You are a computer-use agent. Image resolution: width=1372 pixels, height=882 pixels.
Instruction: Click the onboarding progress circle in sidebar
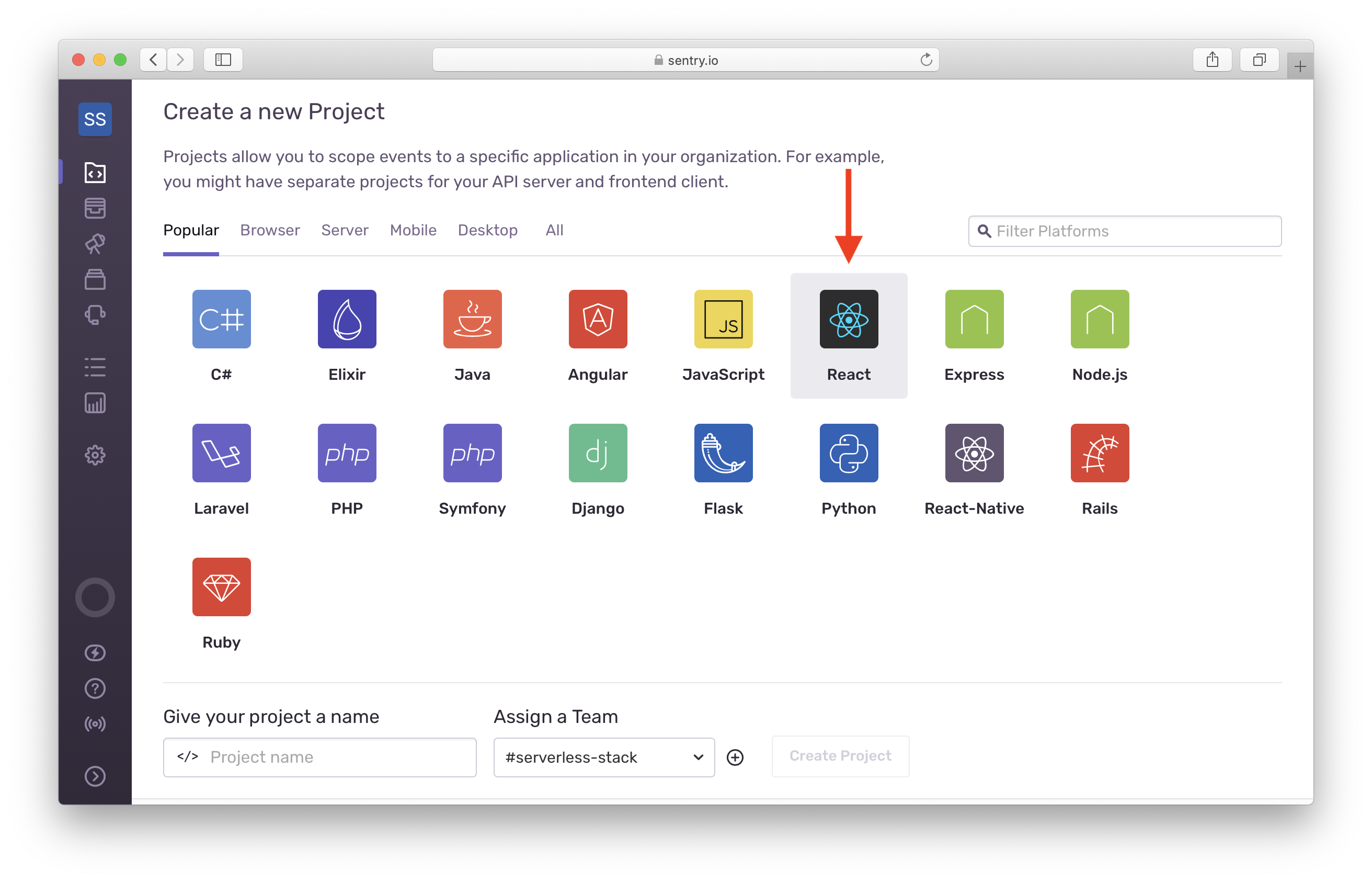coord(95,597)
